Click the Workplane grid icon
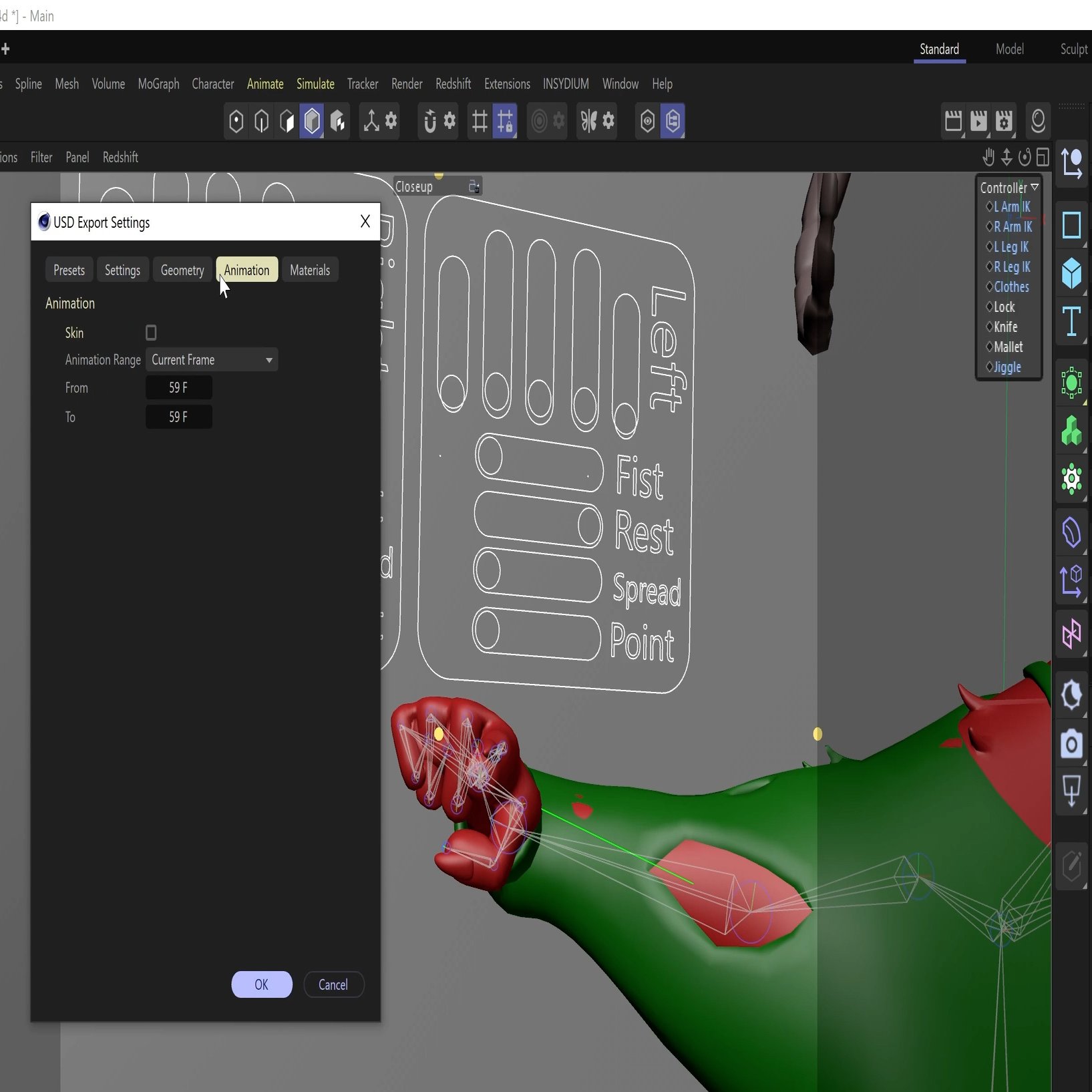The height and width of the screenshot is (1092, 1092). [x=480, y=121]
